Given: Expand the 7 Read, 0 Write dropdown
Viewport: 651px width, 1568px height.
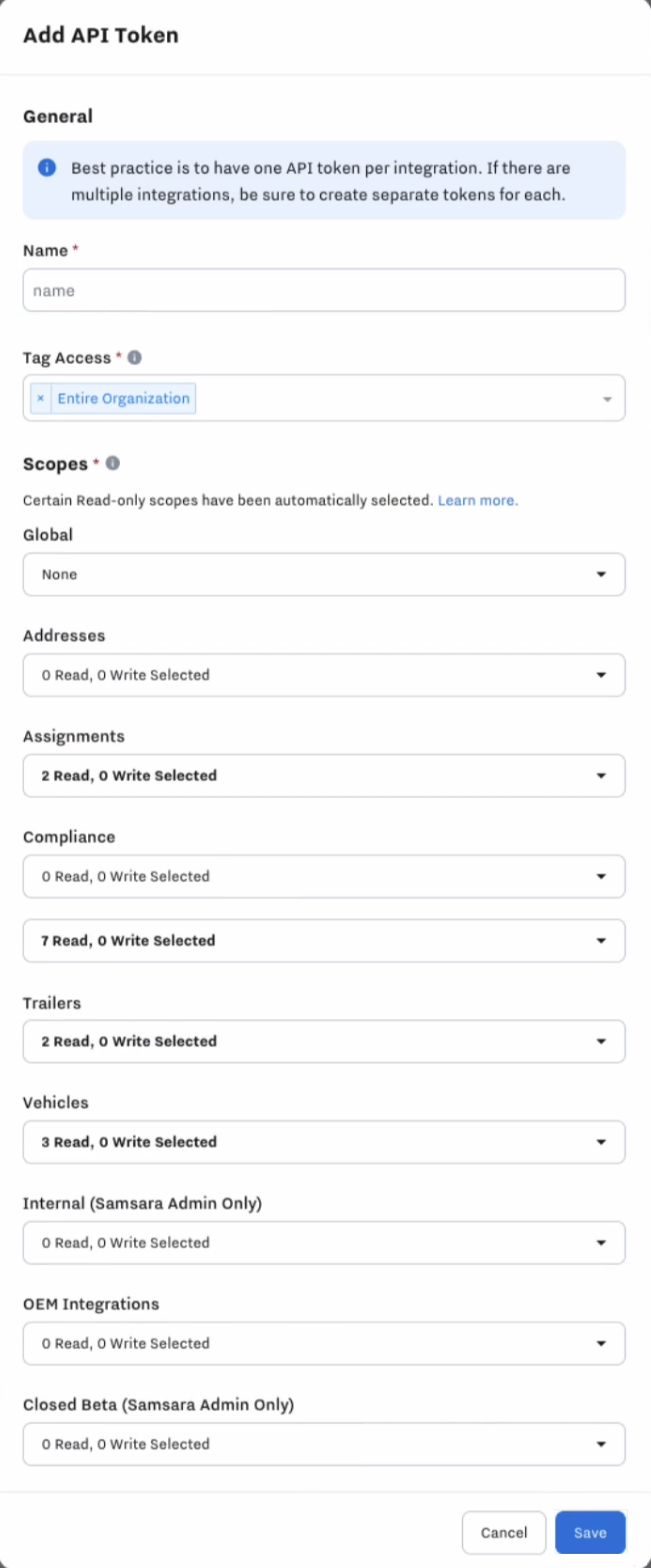Looking at the screenshot, I should tap(323, 940).
